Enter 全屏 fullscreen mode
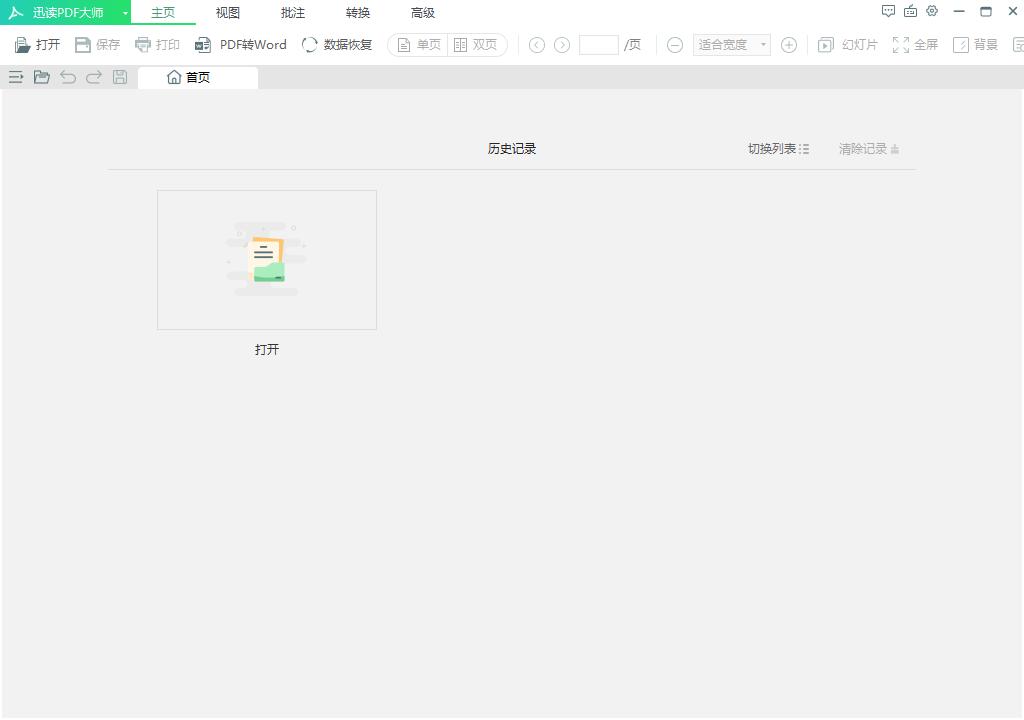The height and width of the screenshot is (720, 1024). [x=915, y=45]
